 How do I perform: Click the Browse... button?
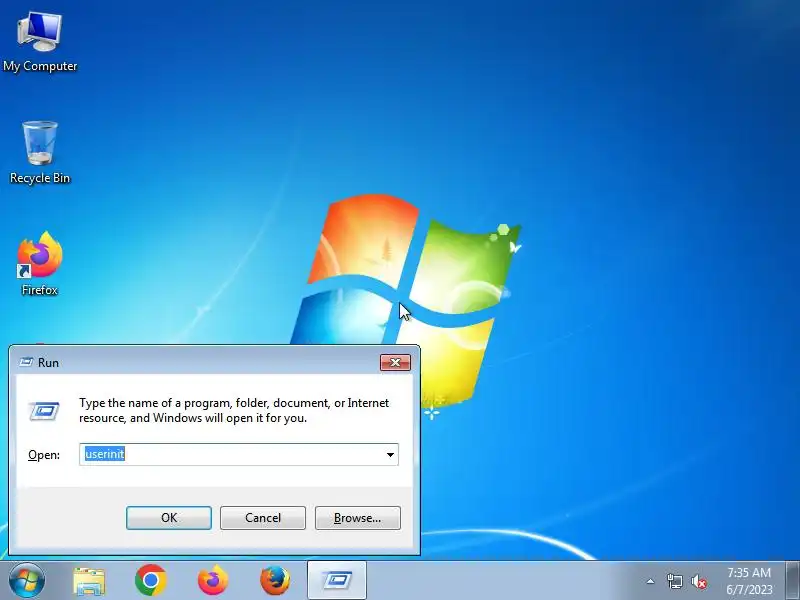358,518
